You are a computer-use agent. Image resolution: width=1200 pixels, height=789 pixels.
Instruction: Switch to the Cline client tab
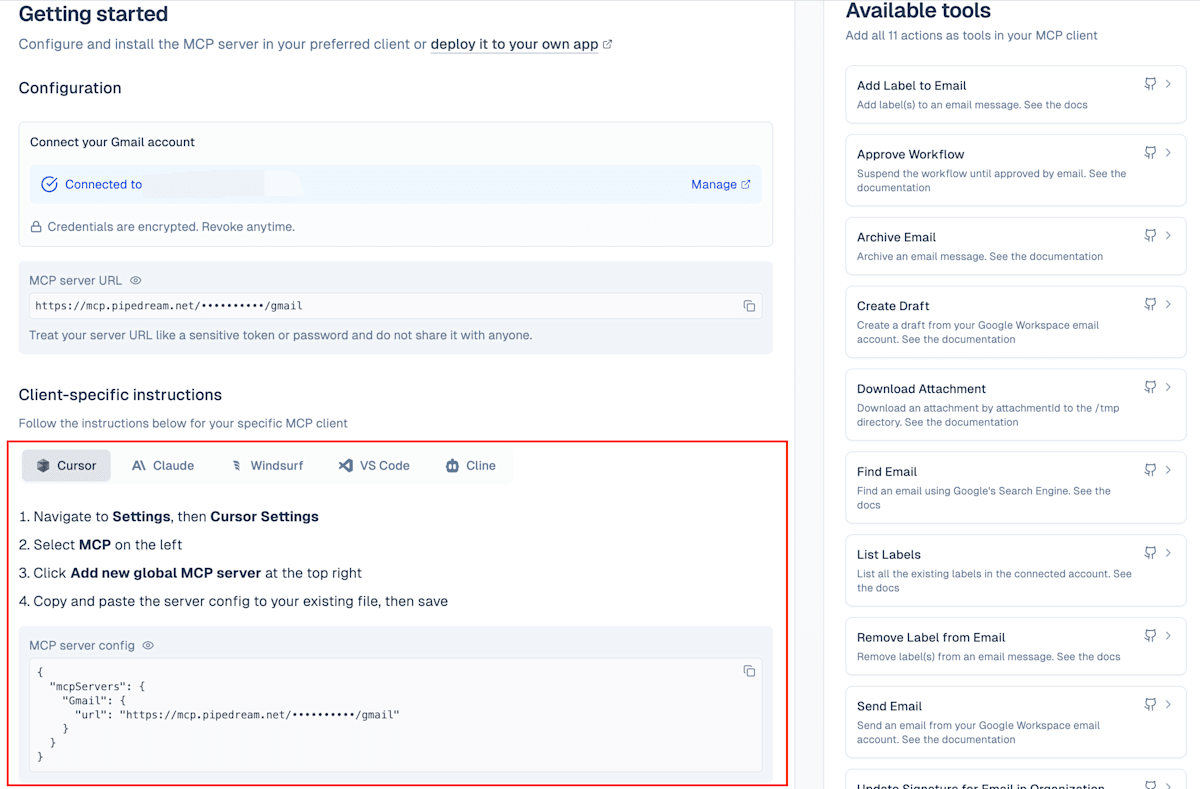471,466
